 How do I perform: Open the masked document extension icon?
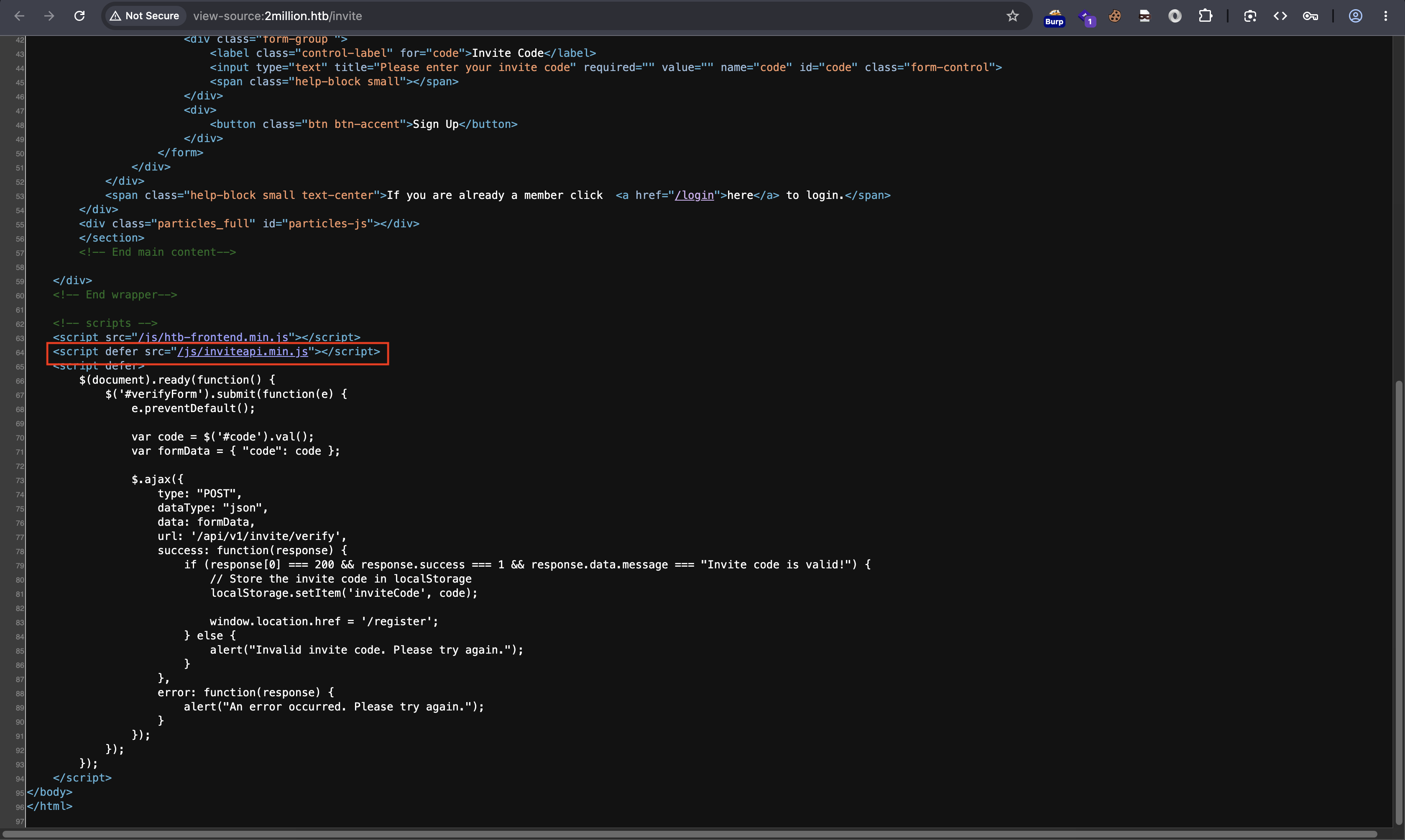coord(1145,16)
